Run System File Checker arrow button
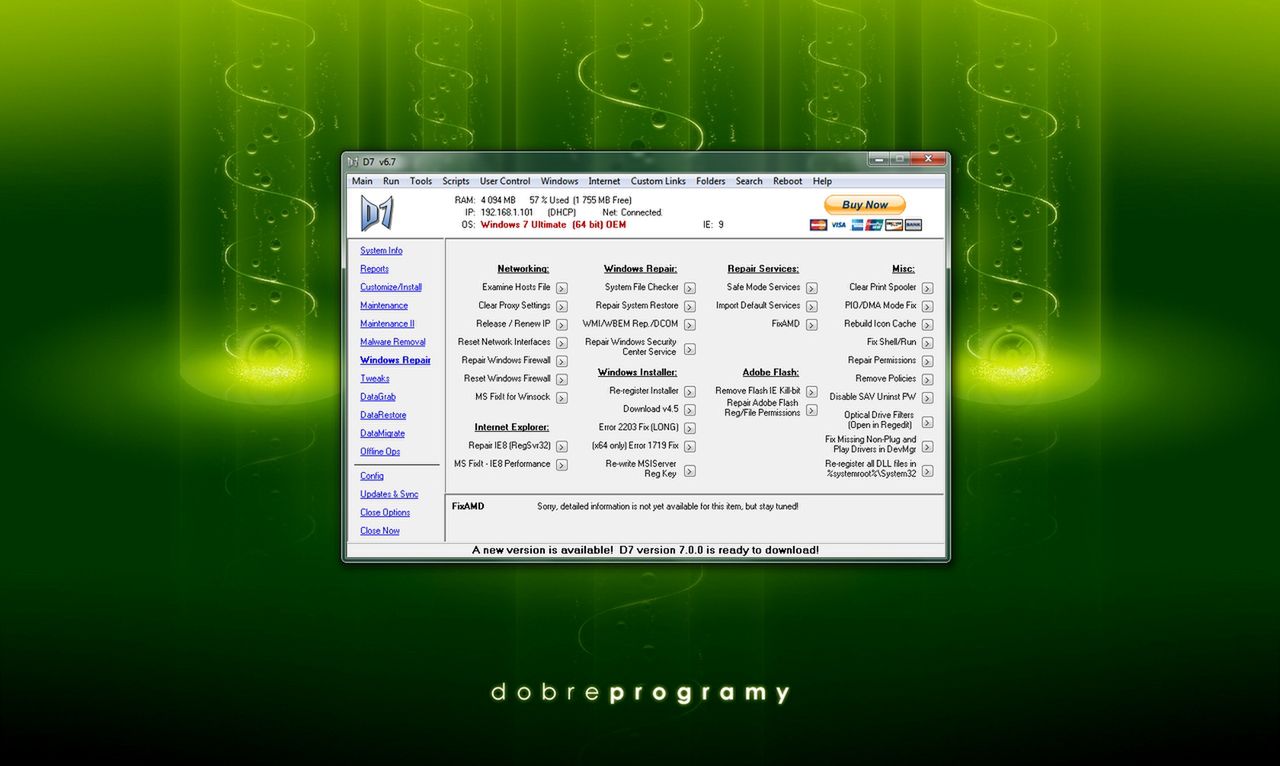This screenshot has width=1280, height=766. (x=689, y=288)
